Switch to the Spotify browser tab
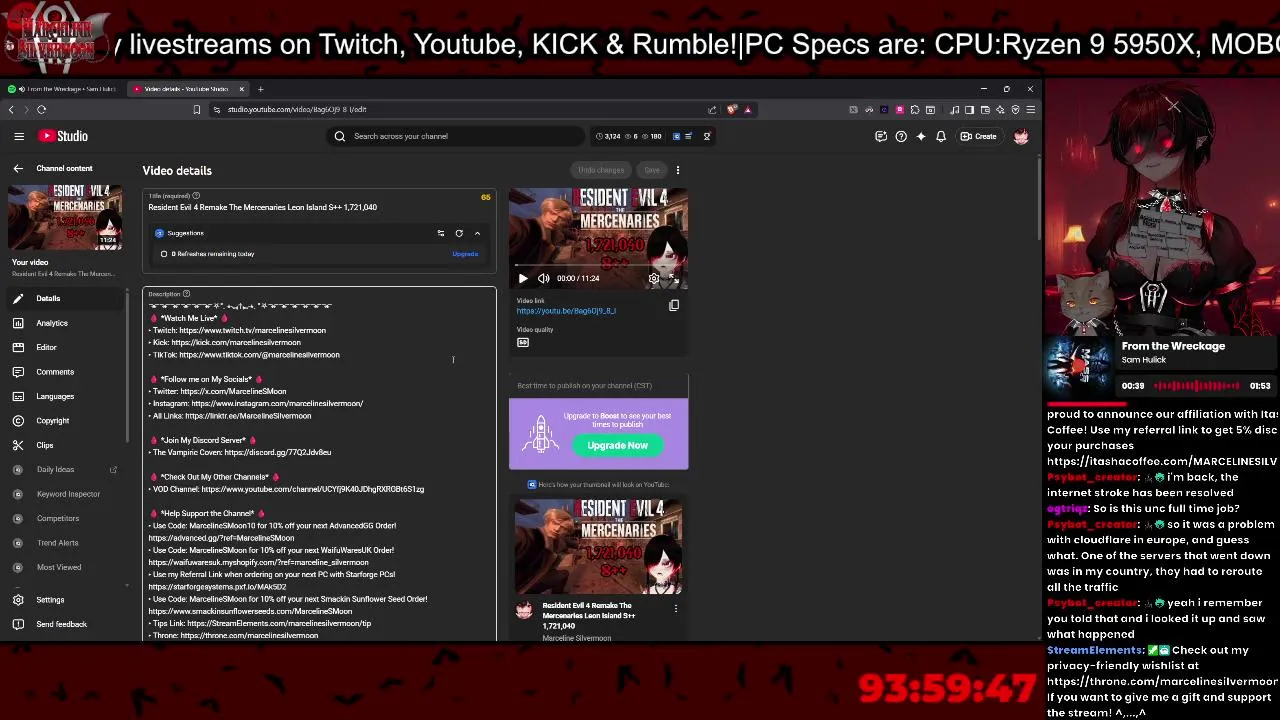This screenshot has height=720, width=1280. [x=65, y=89]
